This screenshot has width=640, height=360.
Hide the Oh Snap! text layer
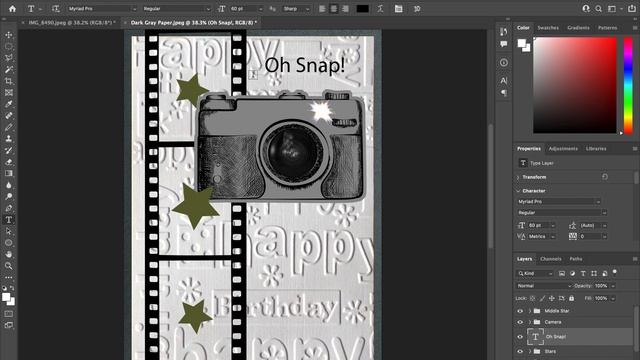(520, 337)
